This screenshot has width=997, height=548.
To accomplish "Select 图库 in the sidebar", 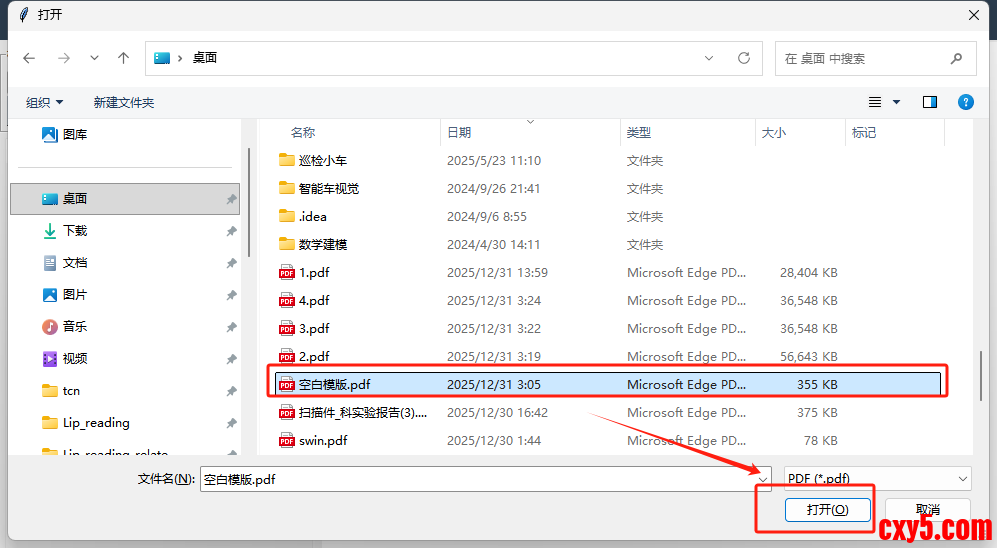I will pos(65,134).
